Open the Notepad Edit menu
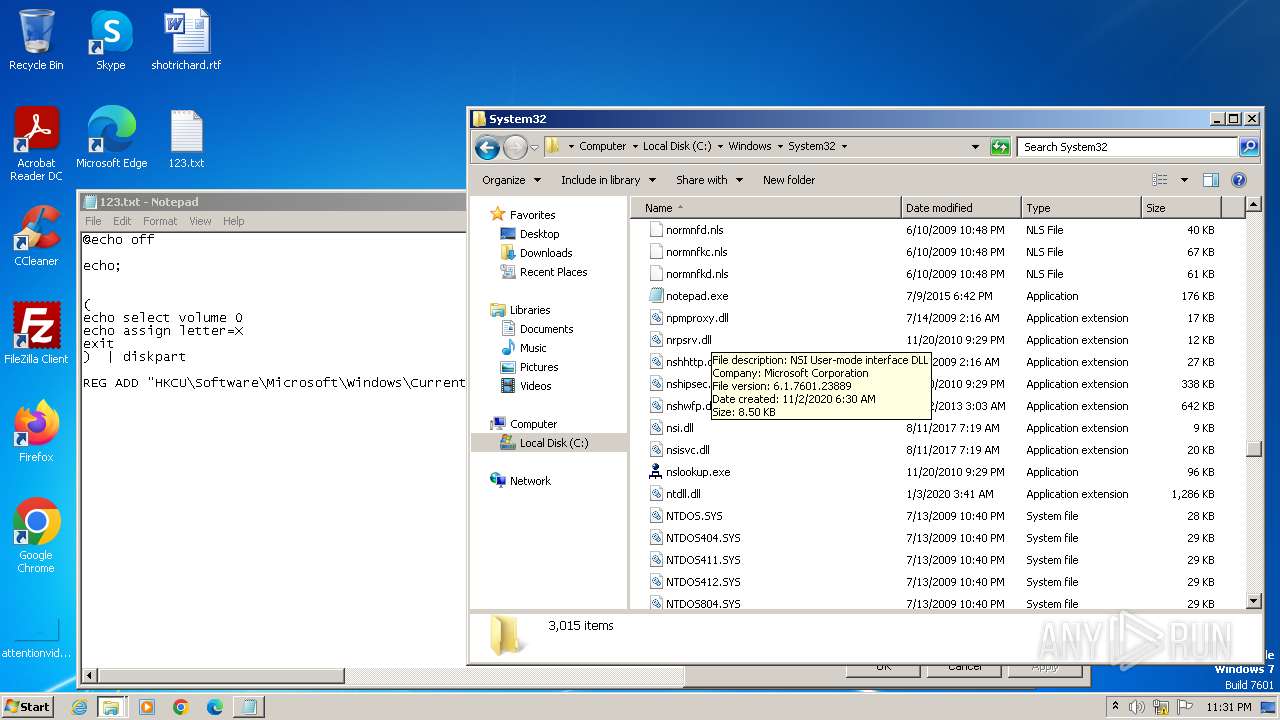1280x720 pixels. tap(122, 221)
